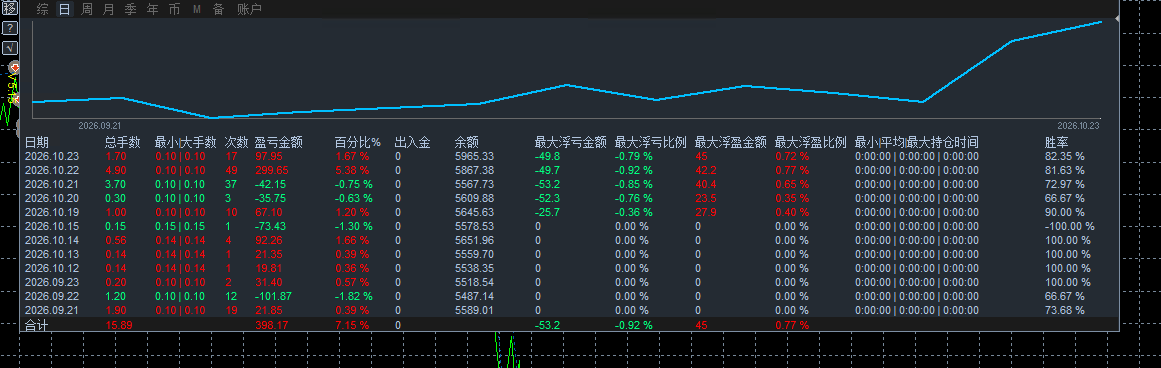Switch to the 周 weekly tab
The image size is (1161, 368).
pos(87,10)
